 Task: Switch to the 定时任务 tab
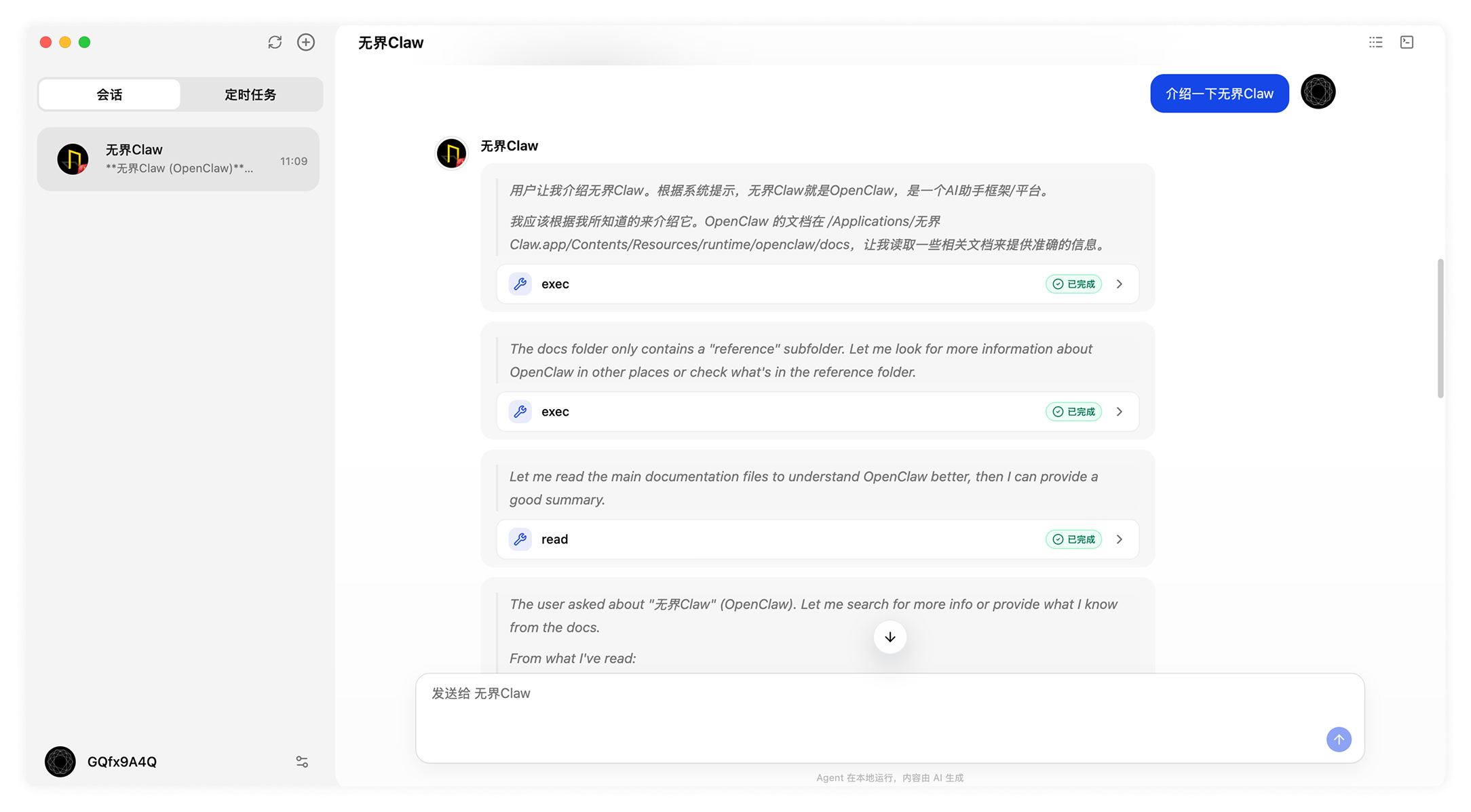click(250, 94)
